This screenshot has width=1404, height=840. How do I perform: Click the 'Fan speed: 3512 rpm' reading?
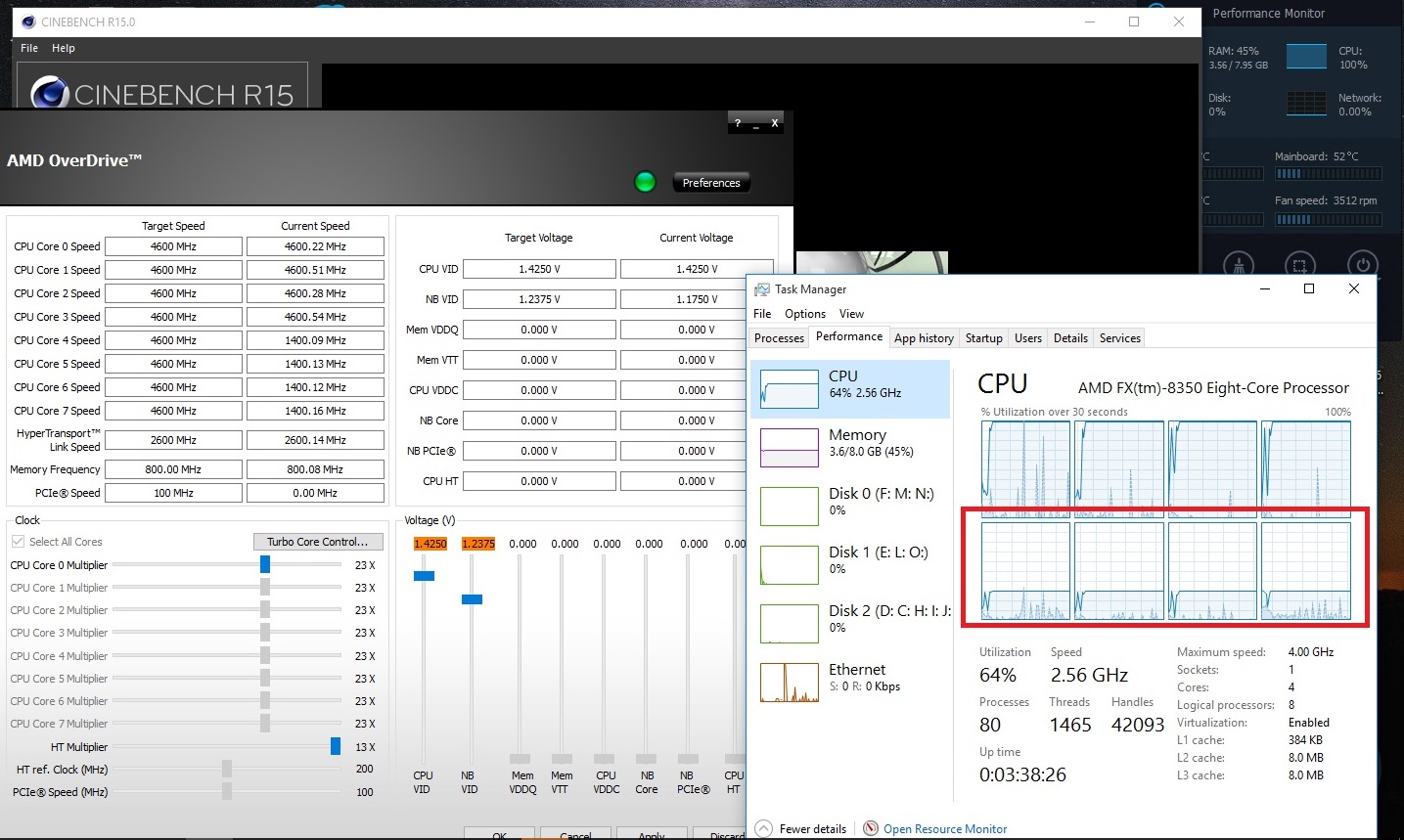tap(1326, 200)
